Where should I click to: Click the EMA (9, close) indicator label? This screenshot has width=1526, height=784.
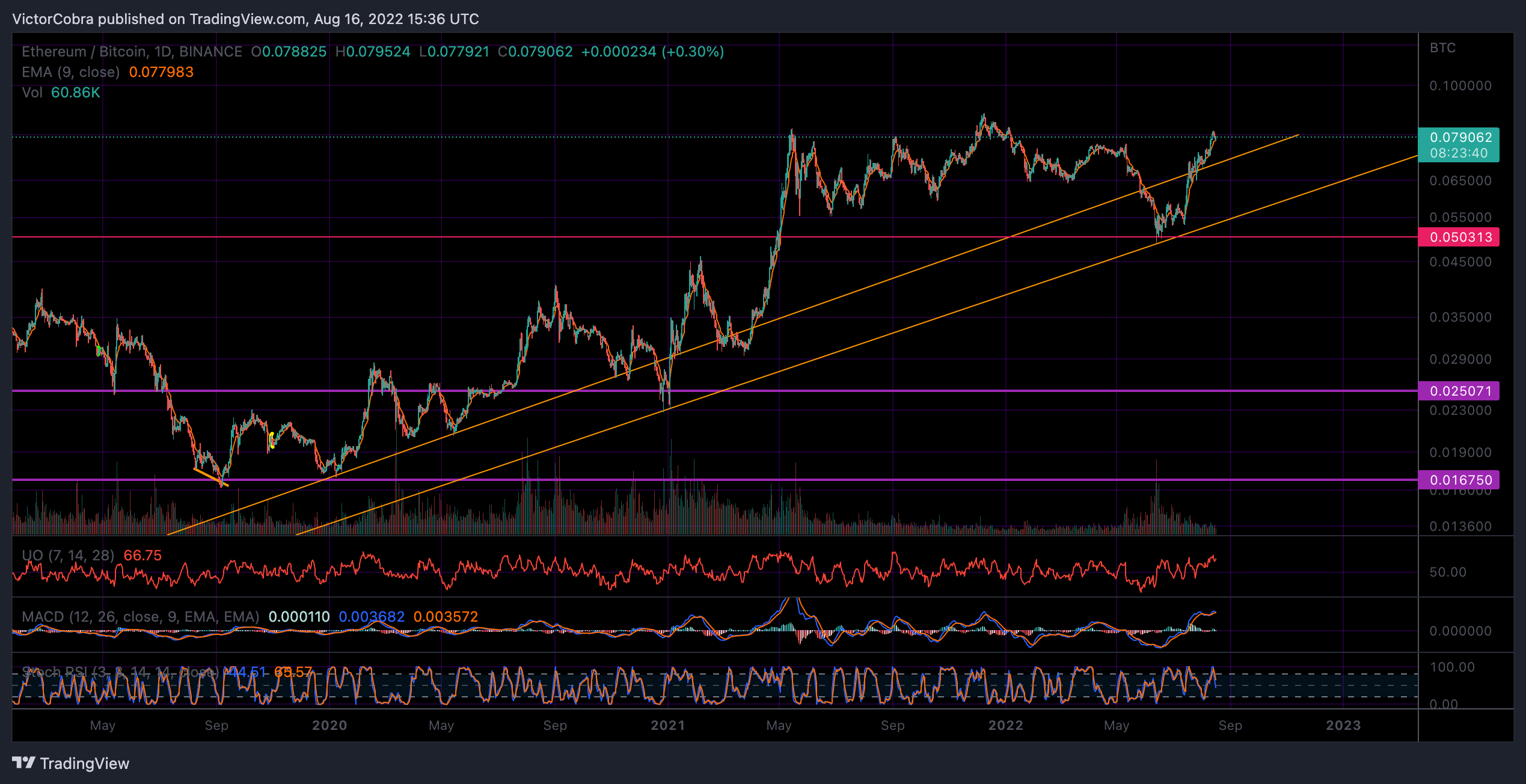(x=71, y=72)
